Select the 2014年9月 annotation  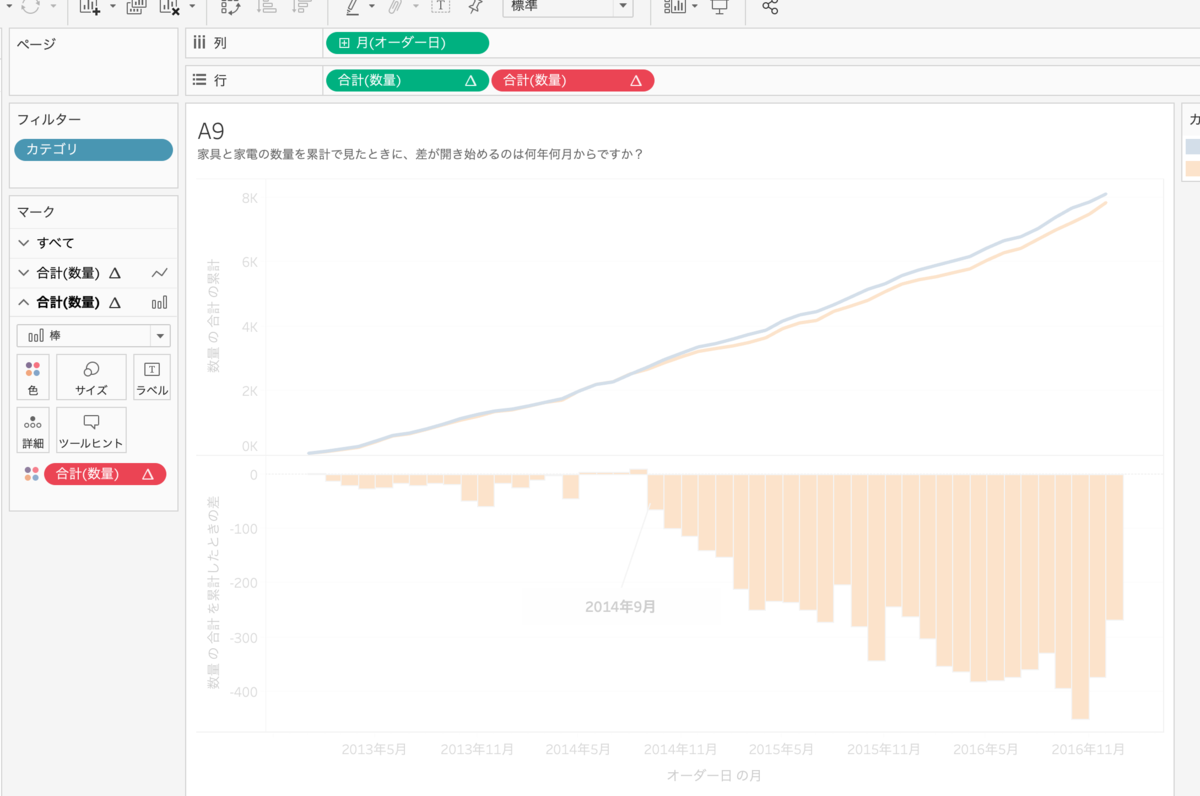[x=620, y=606]
